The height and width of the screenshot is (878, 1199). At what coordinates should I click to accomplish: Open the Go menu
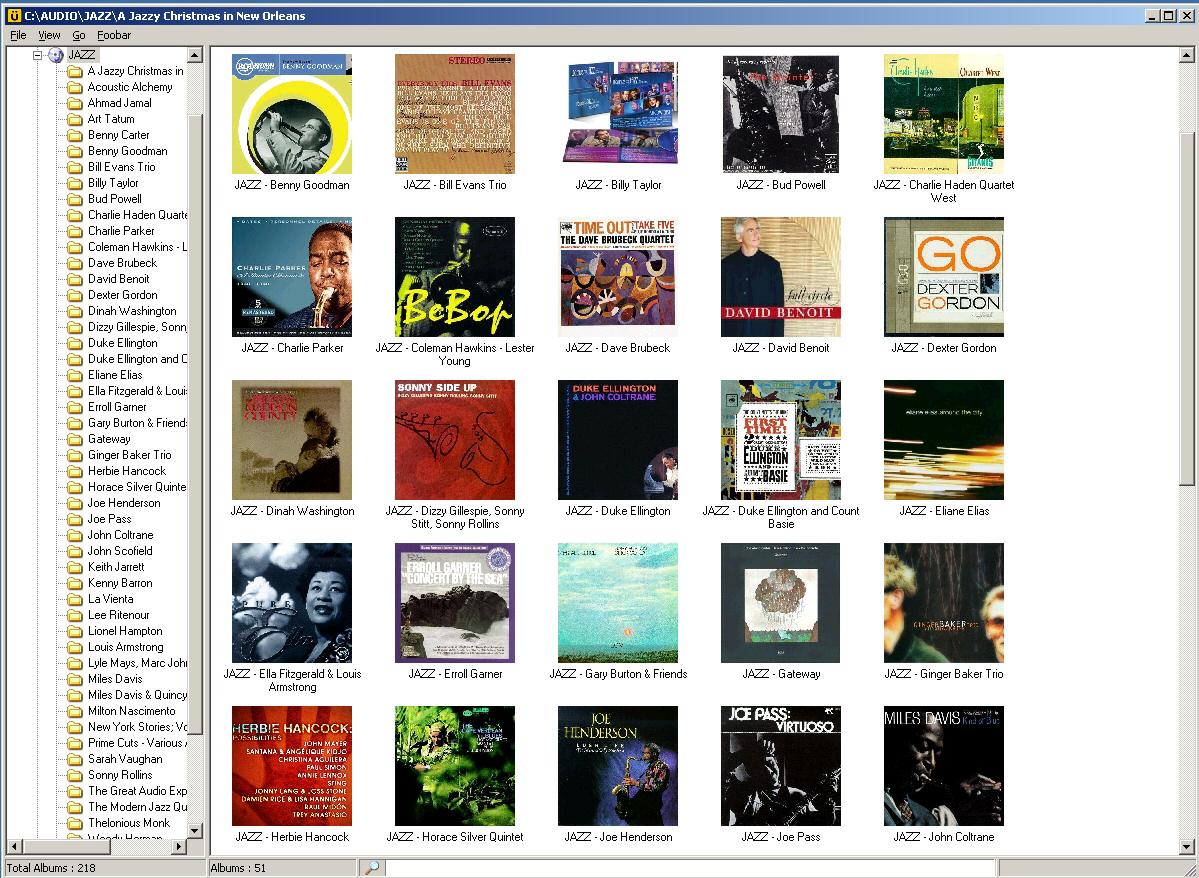tap(79, 35)
